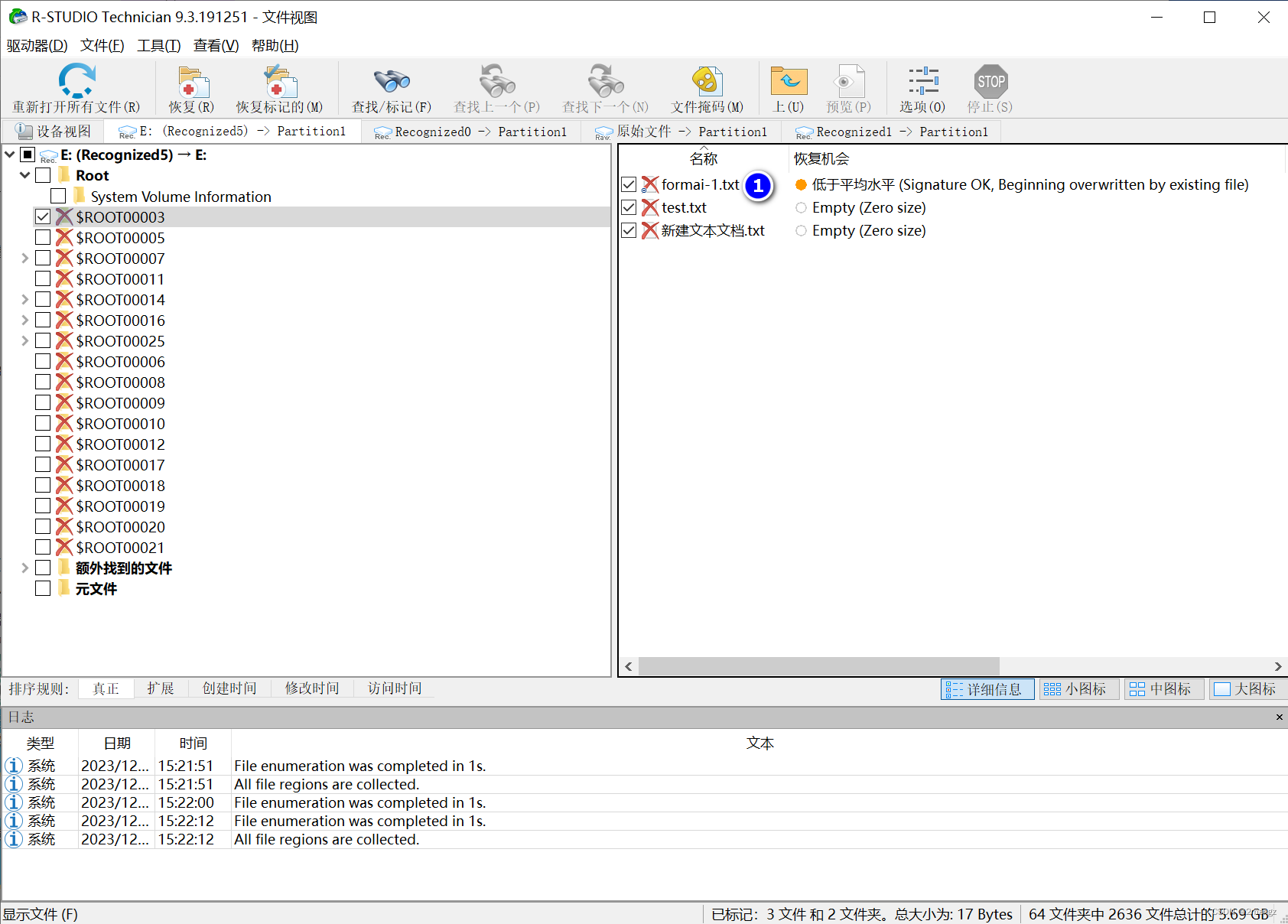Image resolution: width=1288 pixels, height=924 pixels.
Task: Switch to 大图标 view mode
Action: point(1248,689)
